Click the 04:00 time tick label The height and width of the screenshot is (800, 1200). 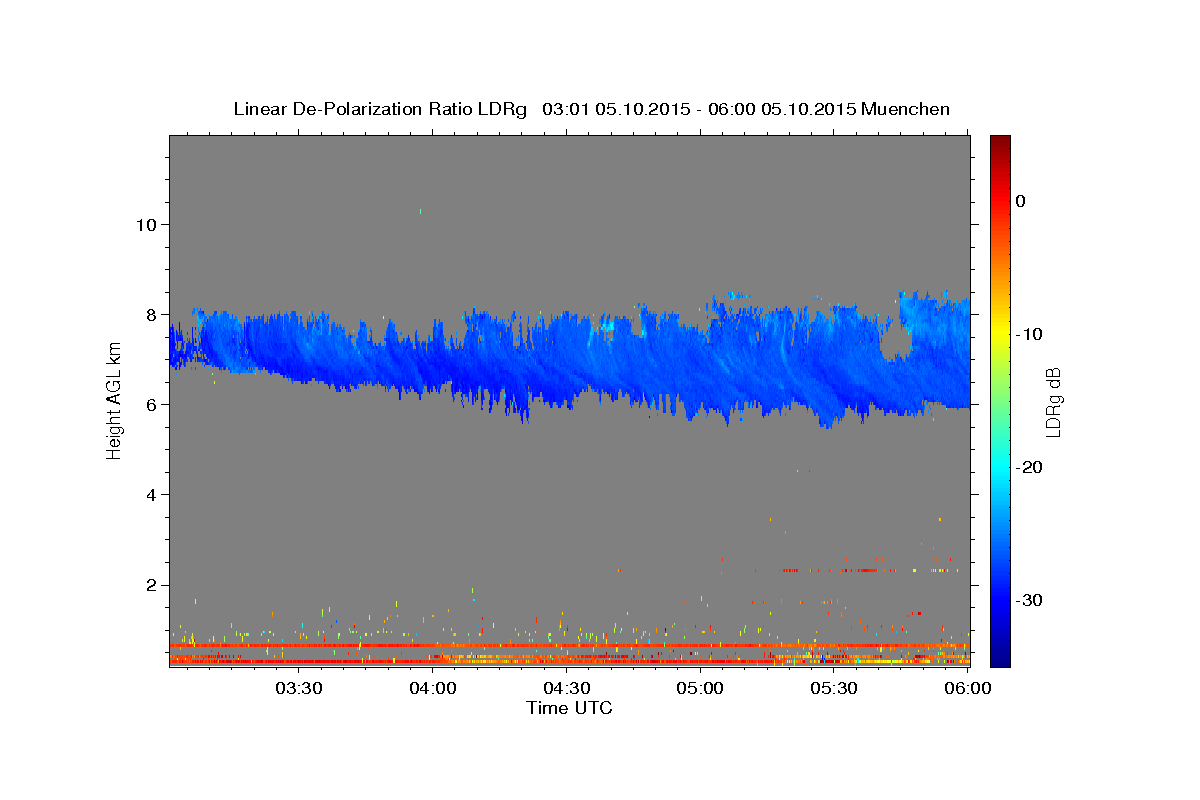pos(432,688)
